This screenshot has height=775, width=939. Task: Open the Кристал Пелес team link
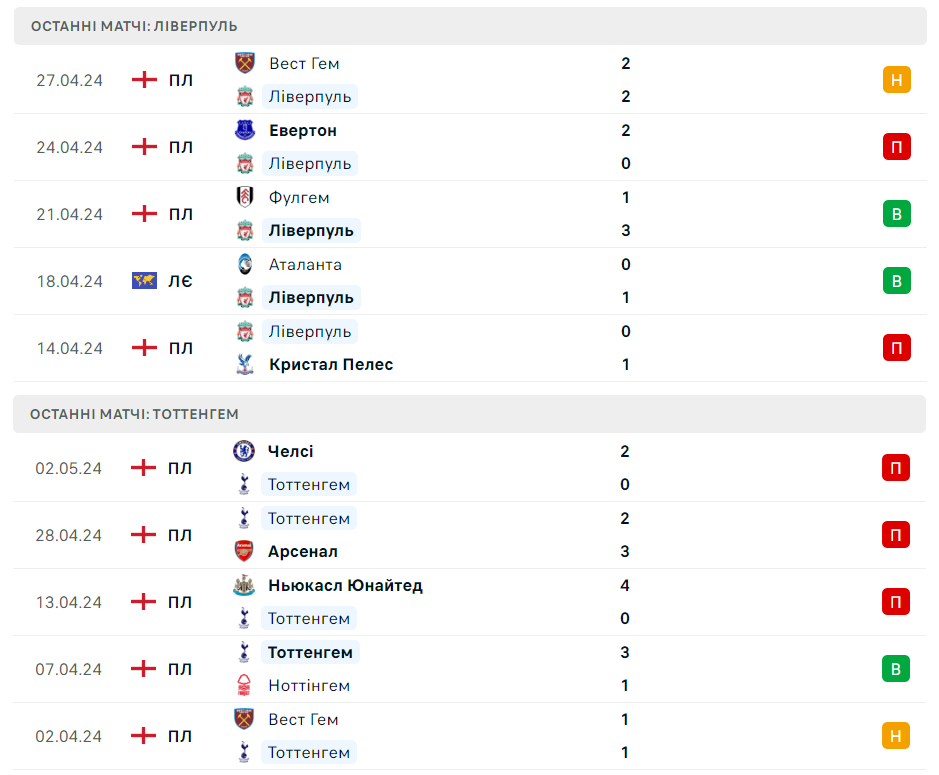tap(331, 364)
